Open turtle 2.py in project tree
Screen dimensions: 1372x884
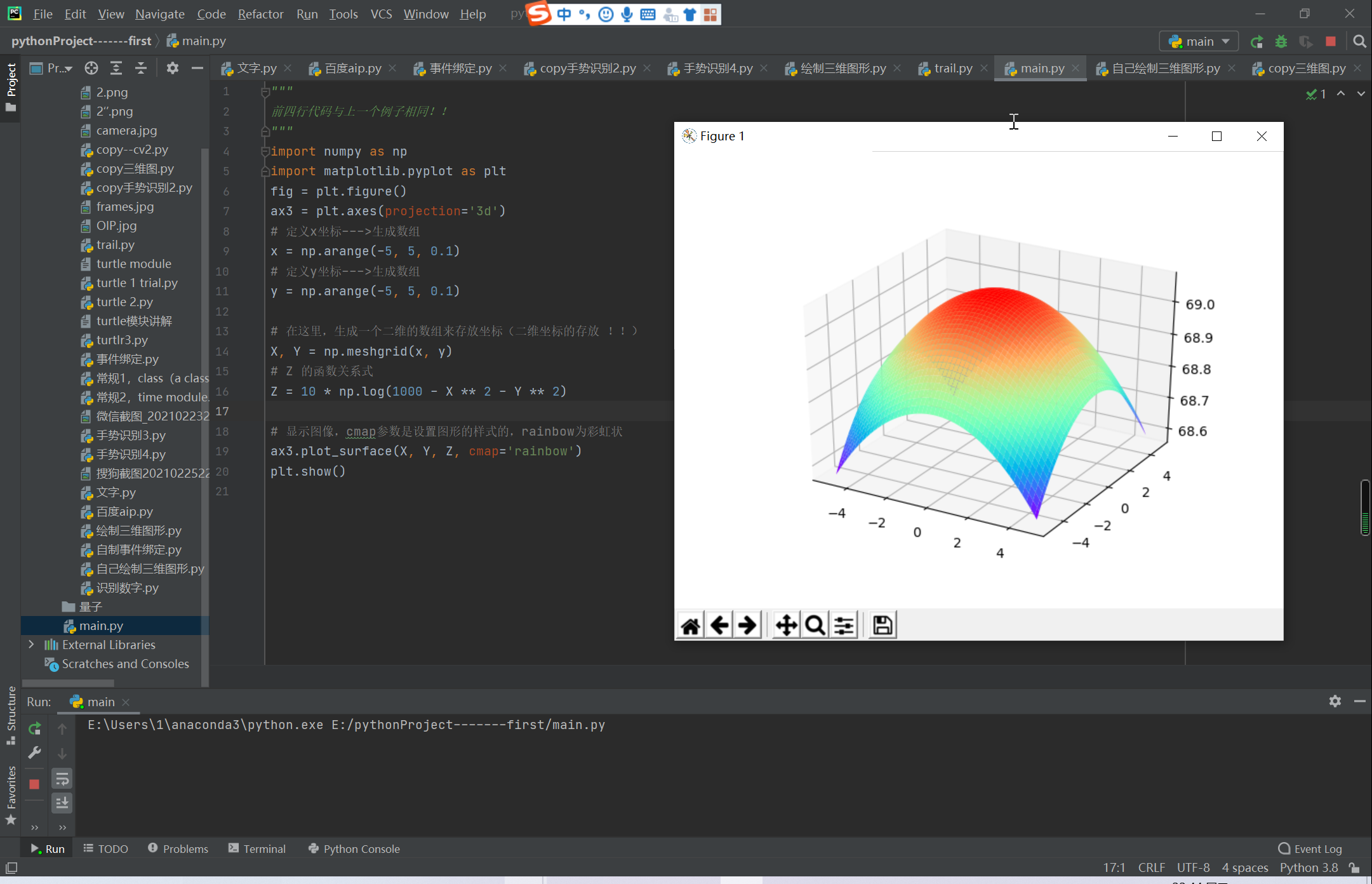pos(124,302)
